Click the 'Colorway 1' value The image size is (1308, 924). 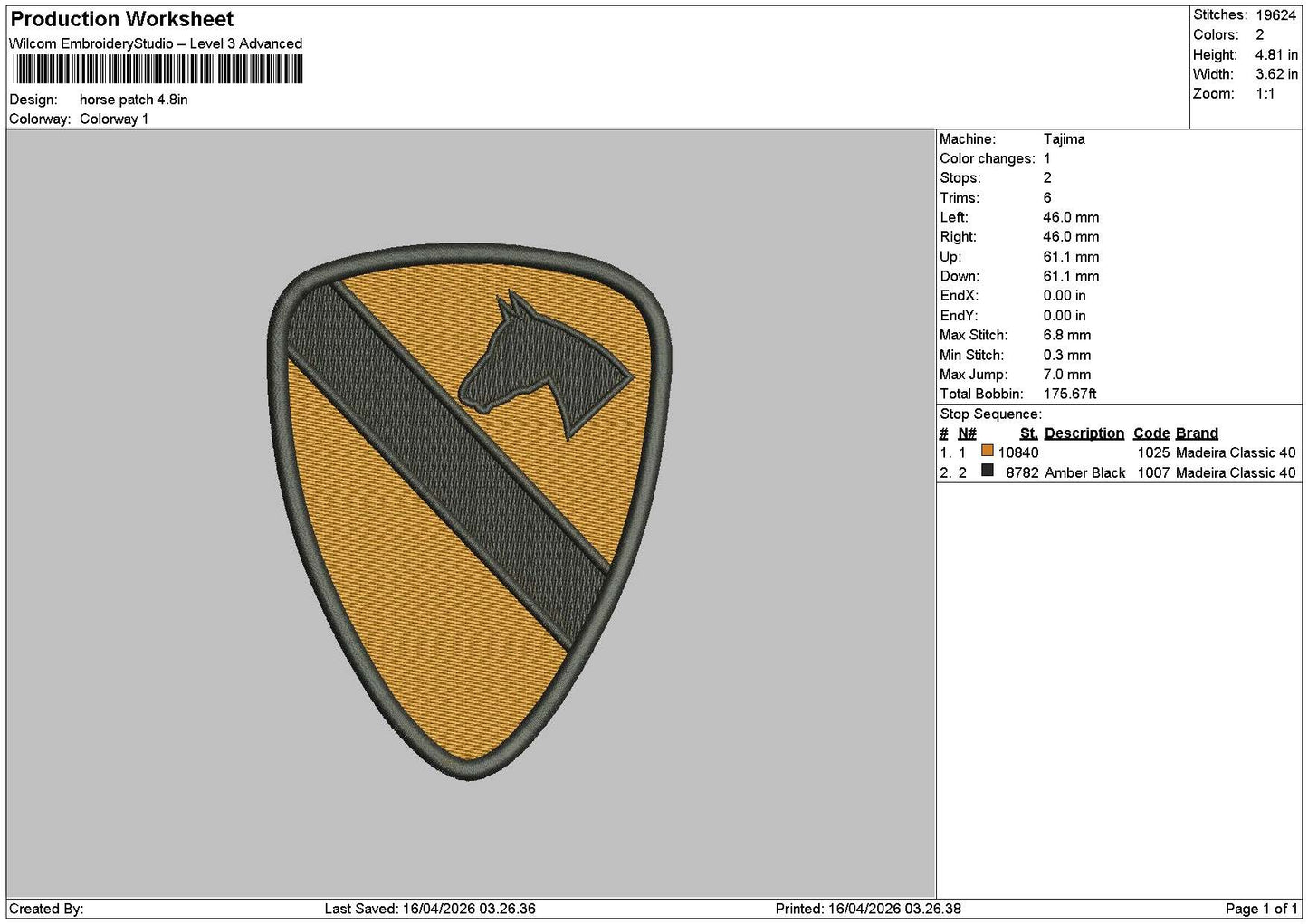pyautogui.click(x=114, y=119)
